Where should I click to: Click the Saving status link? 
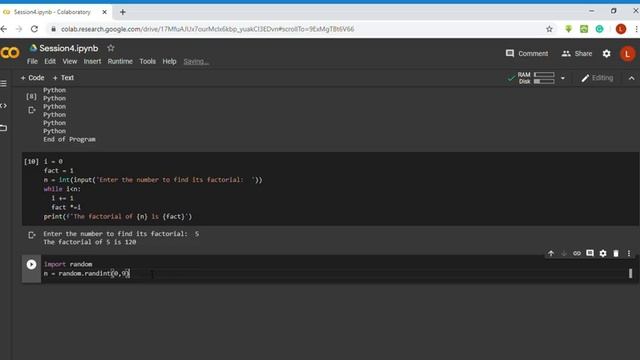196,61
